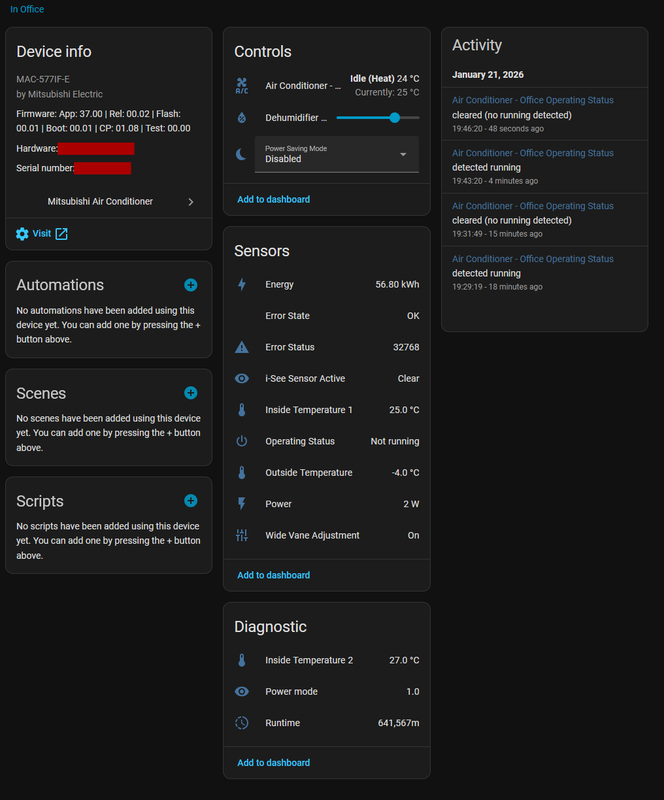Image resolution: width=664 pixels, height=800 pixels.
Task: Click the Operating Status power icon
Action: (x=242, y=441)
